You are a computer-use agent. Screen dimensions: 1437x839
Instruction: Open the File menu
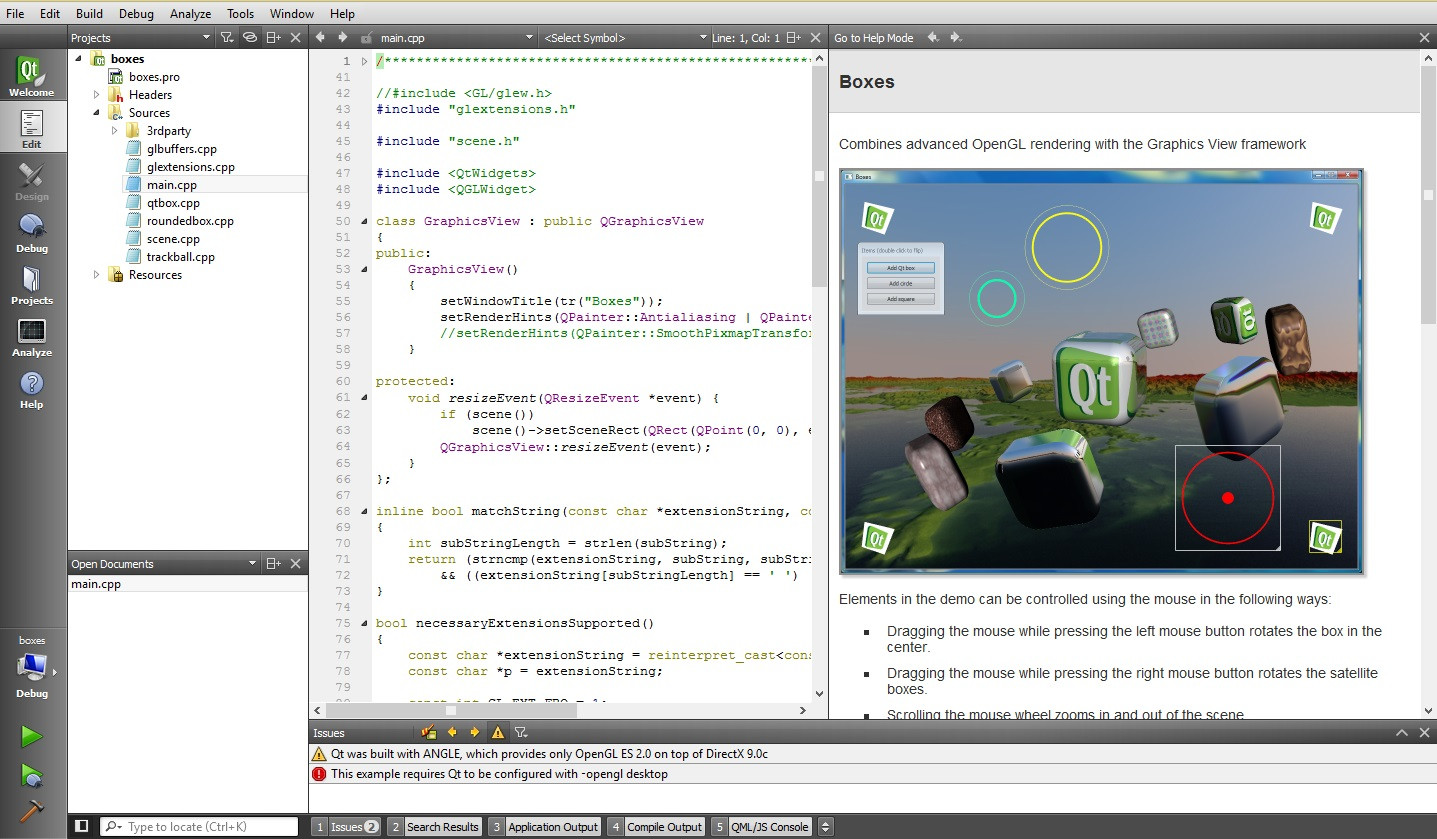(15, 14)
